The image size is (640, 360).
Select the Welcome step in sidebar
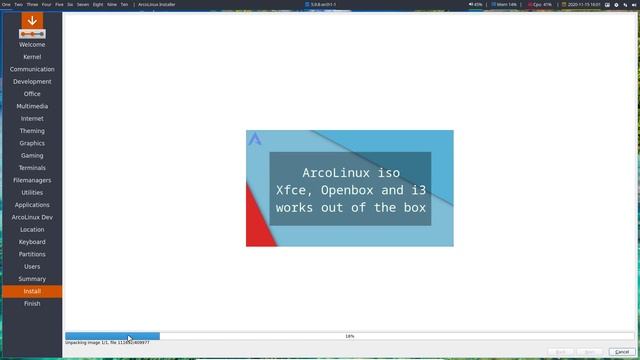(x=32, y=44)
